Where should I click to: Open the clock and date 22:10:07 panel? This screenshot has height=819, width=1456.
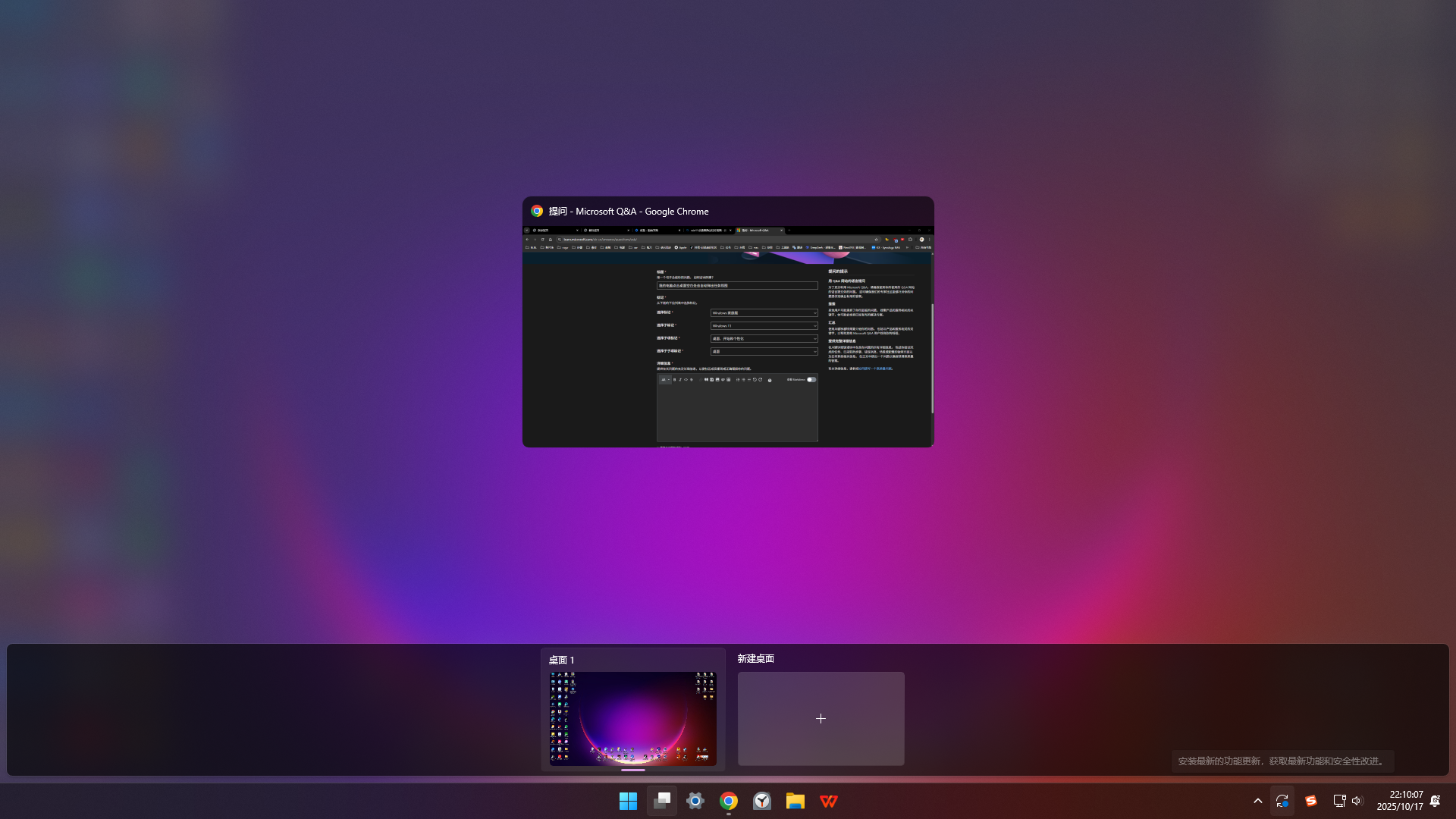click(x=1400, y=801)
